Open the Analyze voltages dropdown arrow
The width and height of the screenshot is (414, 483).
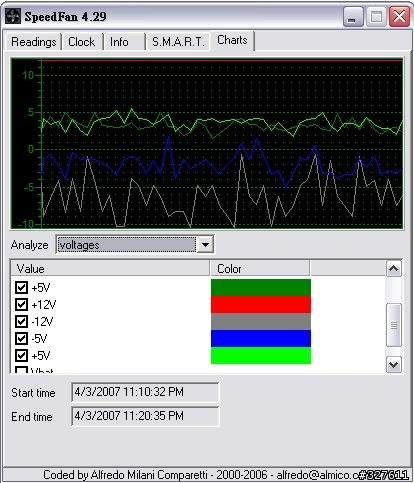coord(205,245)
